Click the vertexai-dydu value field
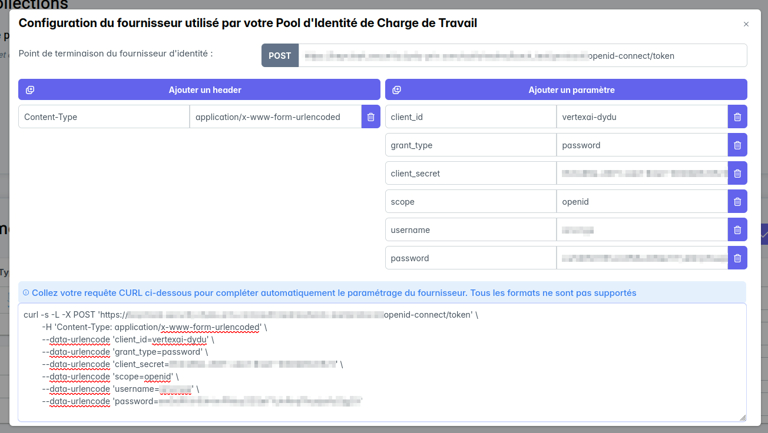Image resolution: width=768 pixels, height=433 pixels. point(642,117)
